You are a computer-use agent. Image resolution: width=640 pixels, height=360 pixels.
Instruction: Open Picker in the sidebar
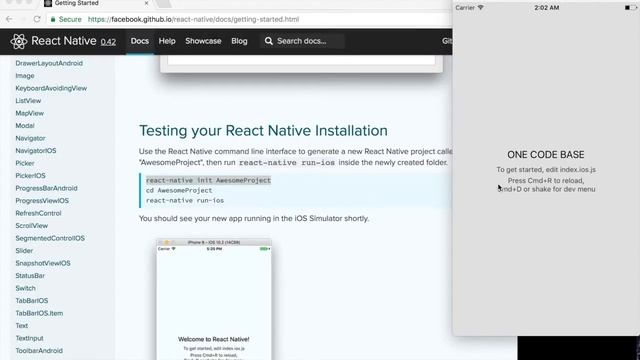pyautogui.click(x=25, y=163)
